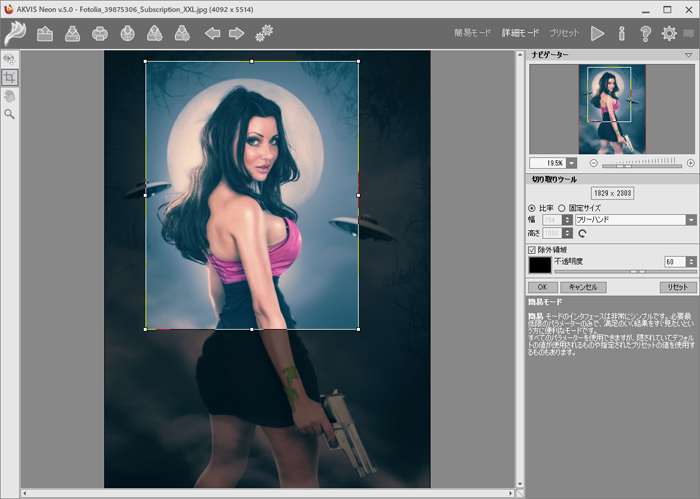Save the image using the save icon

72,34
